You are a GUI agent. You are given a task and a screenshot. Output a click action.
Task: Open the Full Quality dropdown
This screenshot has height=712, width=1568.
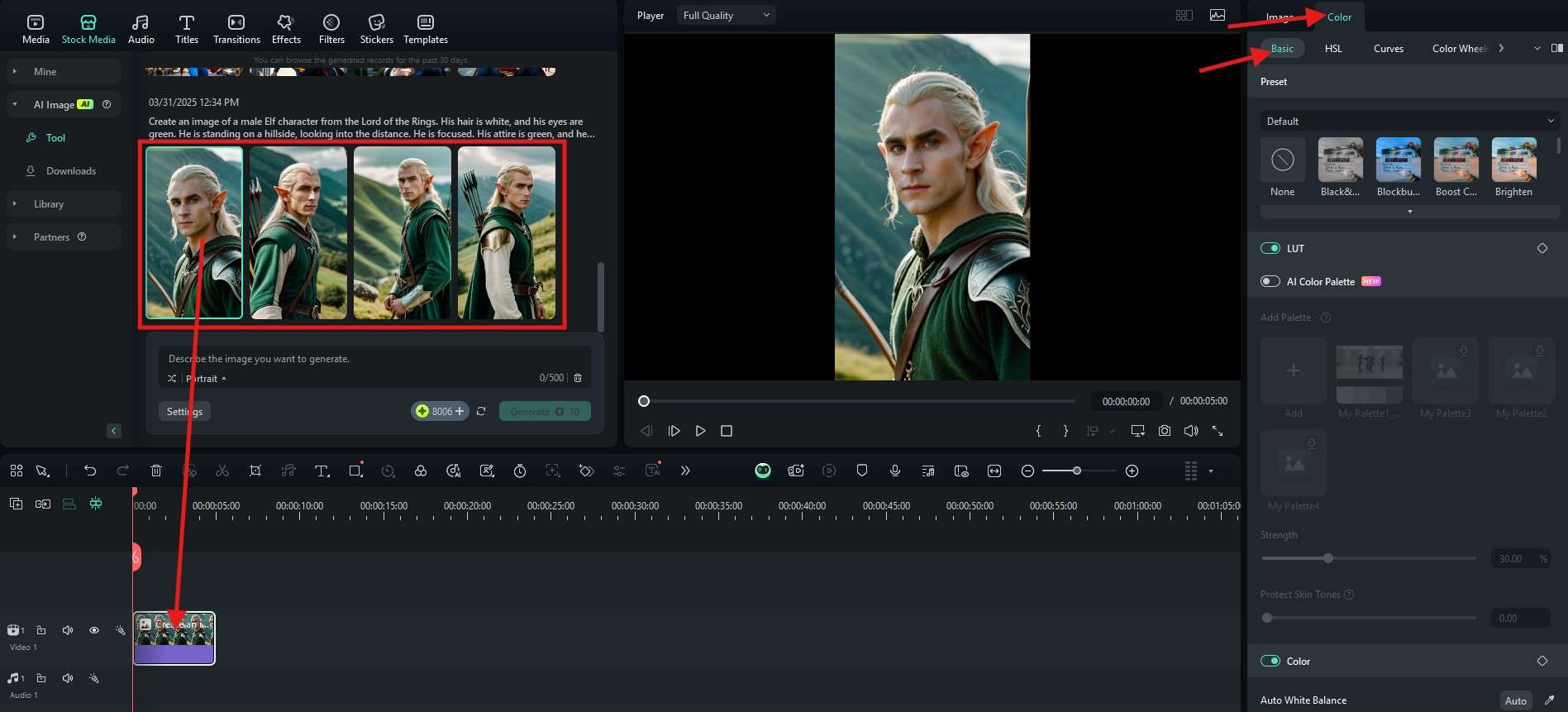point(727,15)
